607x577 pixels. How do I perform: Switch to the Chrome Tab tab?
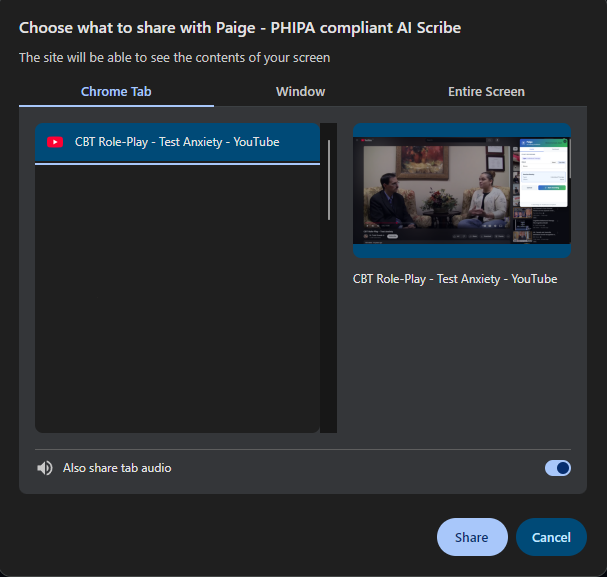click(116, 91)
